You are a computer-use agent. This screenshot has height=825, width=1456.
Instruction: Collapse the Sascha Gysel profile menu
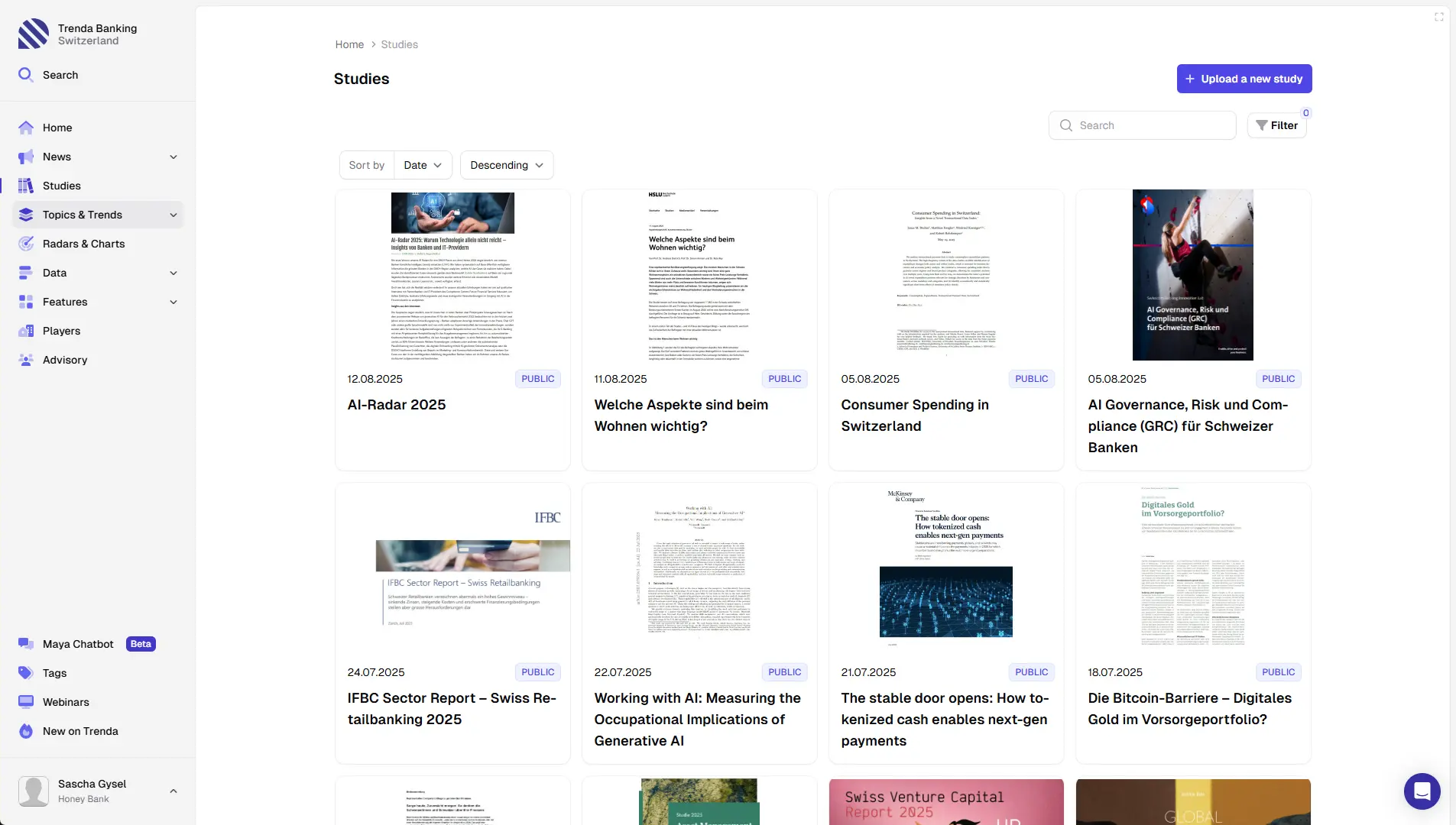(x=173, y=791)
